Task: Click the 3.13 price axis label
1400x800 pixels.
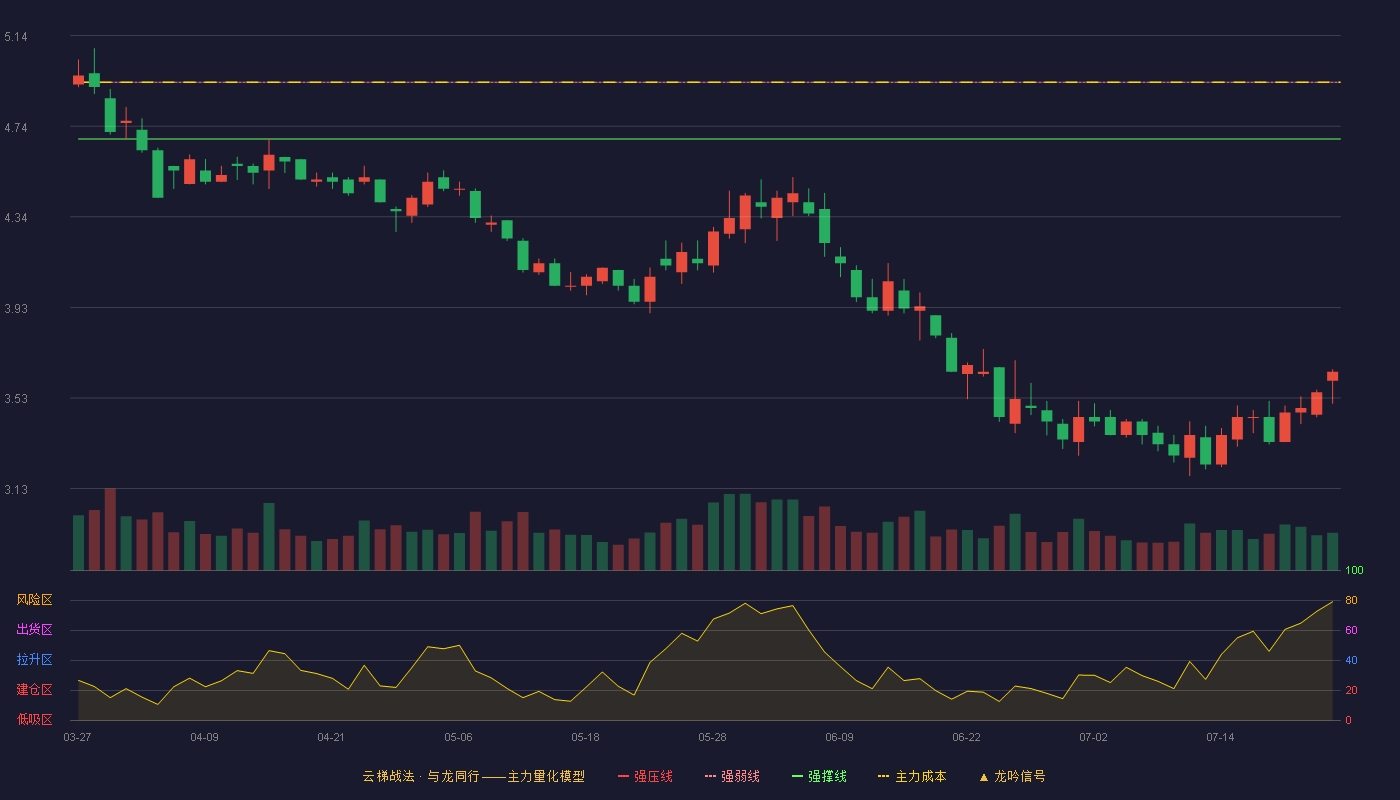Action: [x=16, y=490]
